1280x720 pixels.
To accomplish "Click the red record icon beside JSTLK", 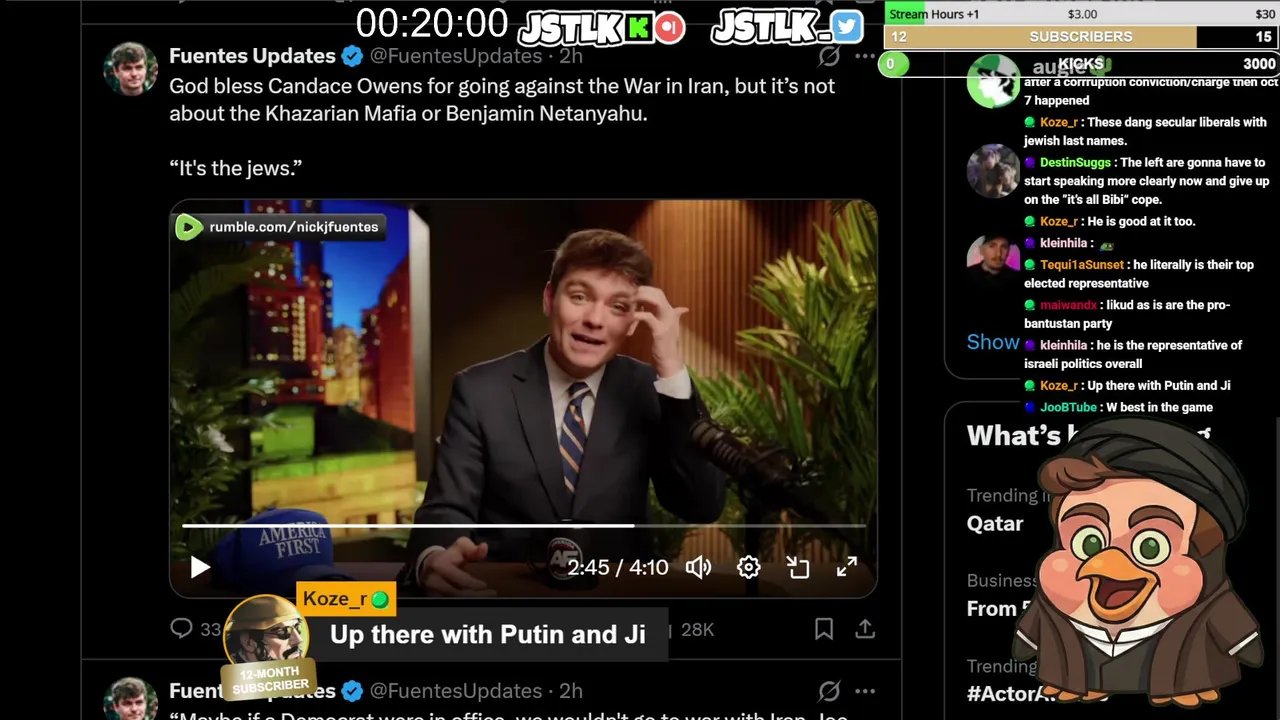I will pyautogui.click(x=670, y=28).
